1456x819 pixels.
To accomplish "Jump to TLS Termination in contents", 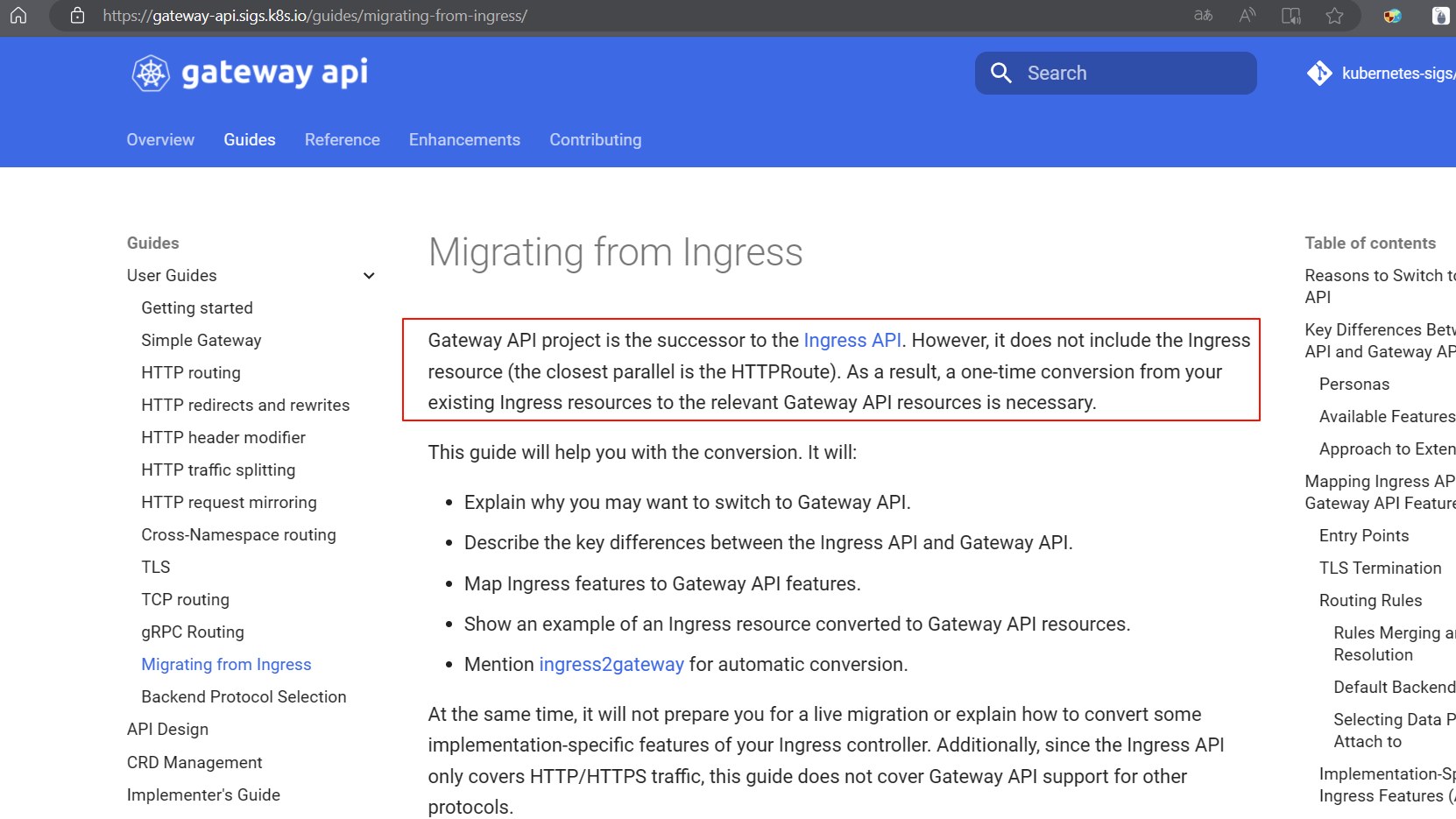I will [x=1380, y=568].
